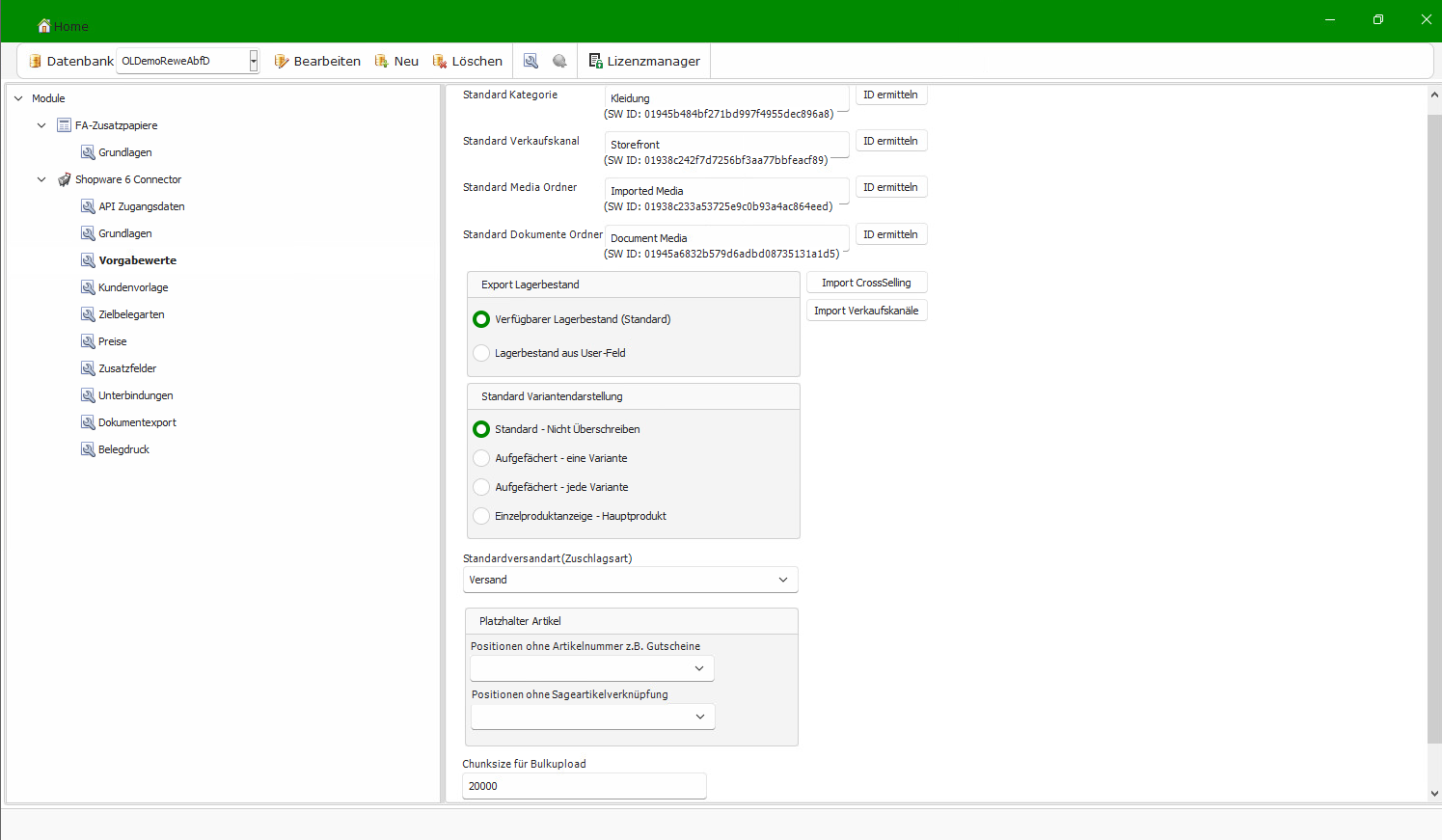Open the Lizenzmanager icon

pos(595,61)
